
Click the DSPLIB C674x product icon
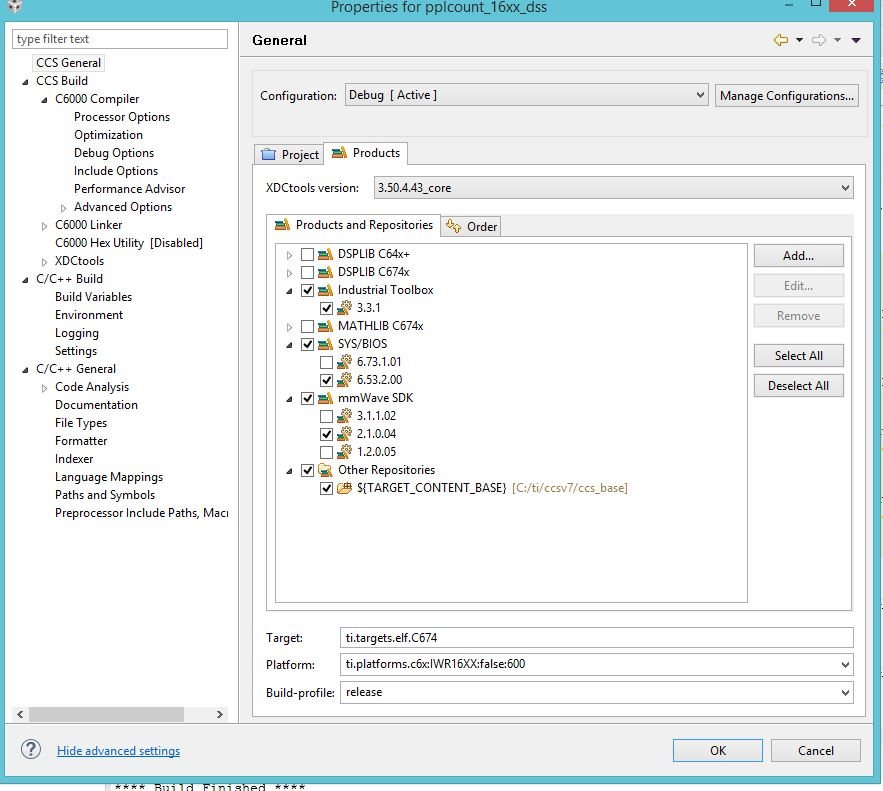325,272
